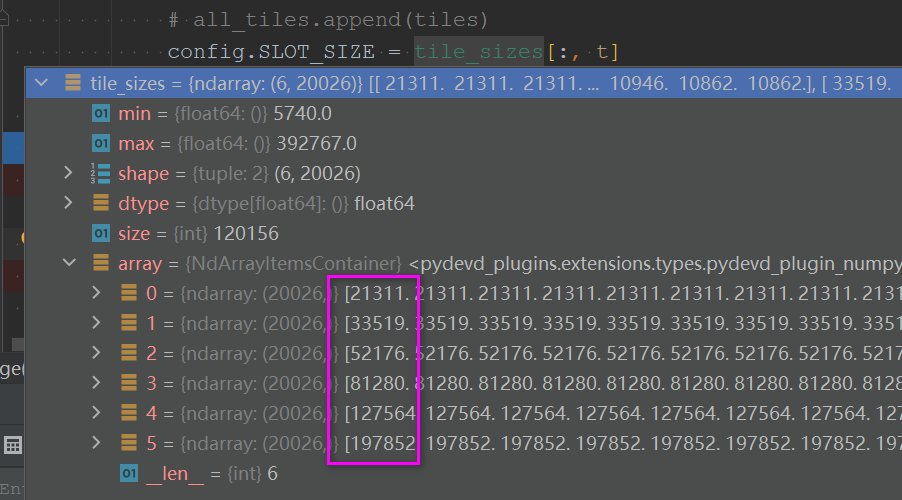Click the icon beside array row 1
Image resolution: width=902 pixels, height=500 pixels.
tap(129, 323)
